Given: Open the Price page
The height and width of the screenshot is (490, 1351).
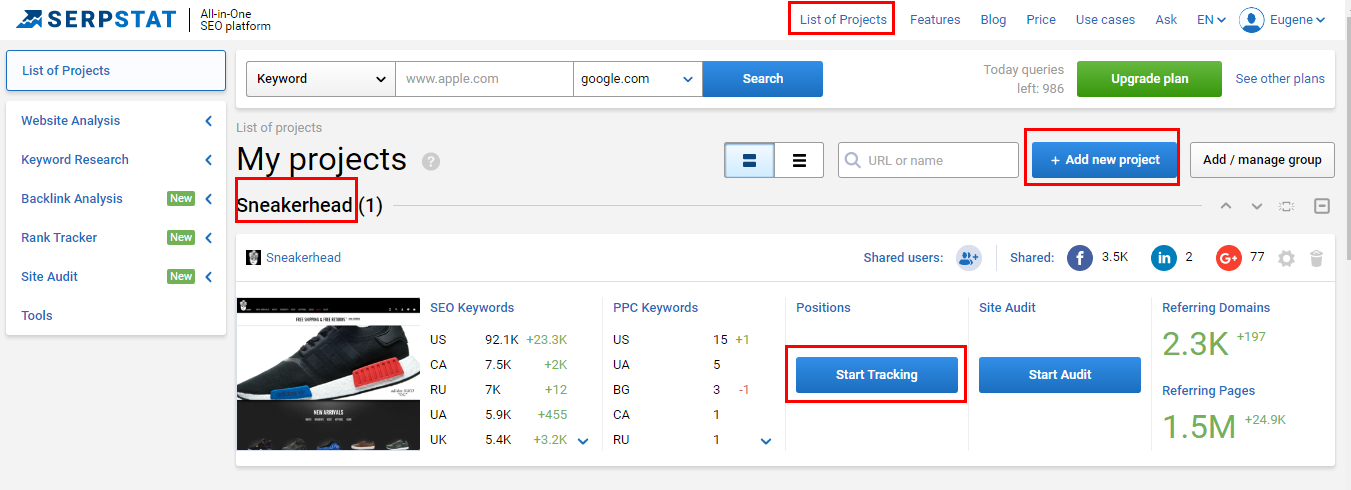Looking at the screenshot, I should point(1041,20).
